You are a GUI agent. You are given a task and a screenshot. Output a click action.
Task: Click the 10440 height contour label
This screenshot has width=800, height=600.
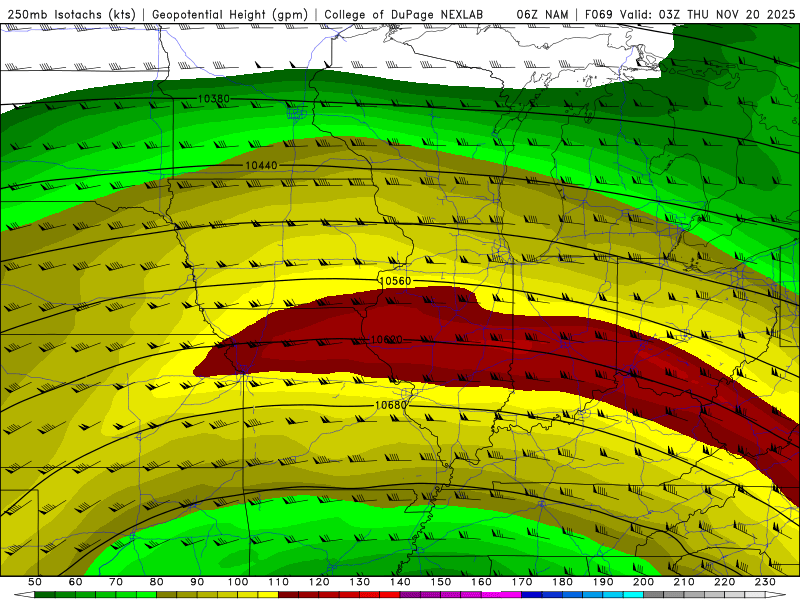coord(261,165)
